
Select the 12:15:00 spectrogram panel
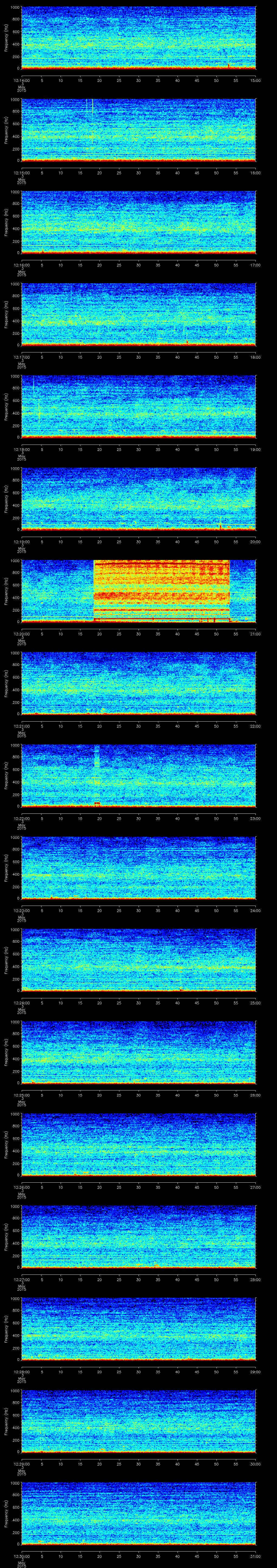138,130
